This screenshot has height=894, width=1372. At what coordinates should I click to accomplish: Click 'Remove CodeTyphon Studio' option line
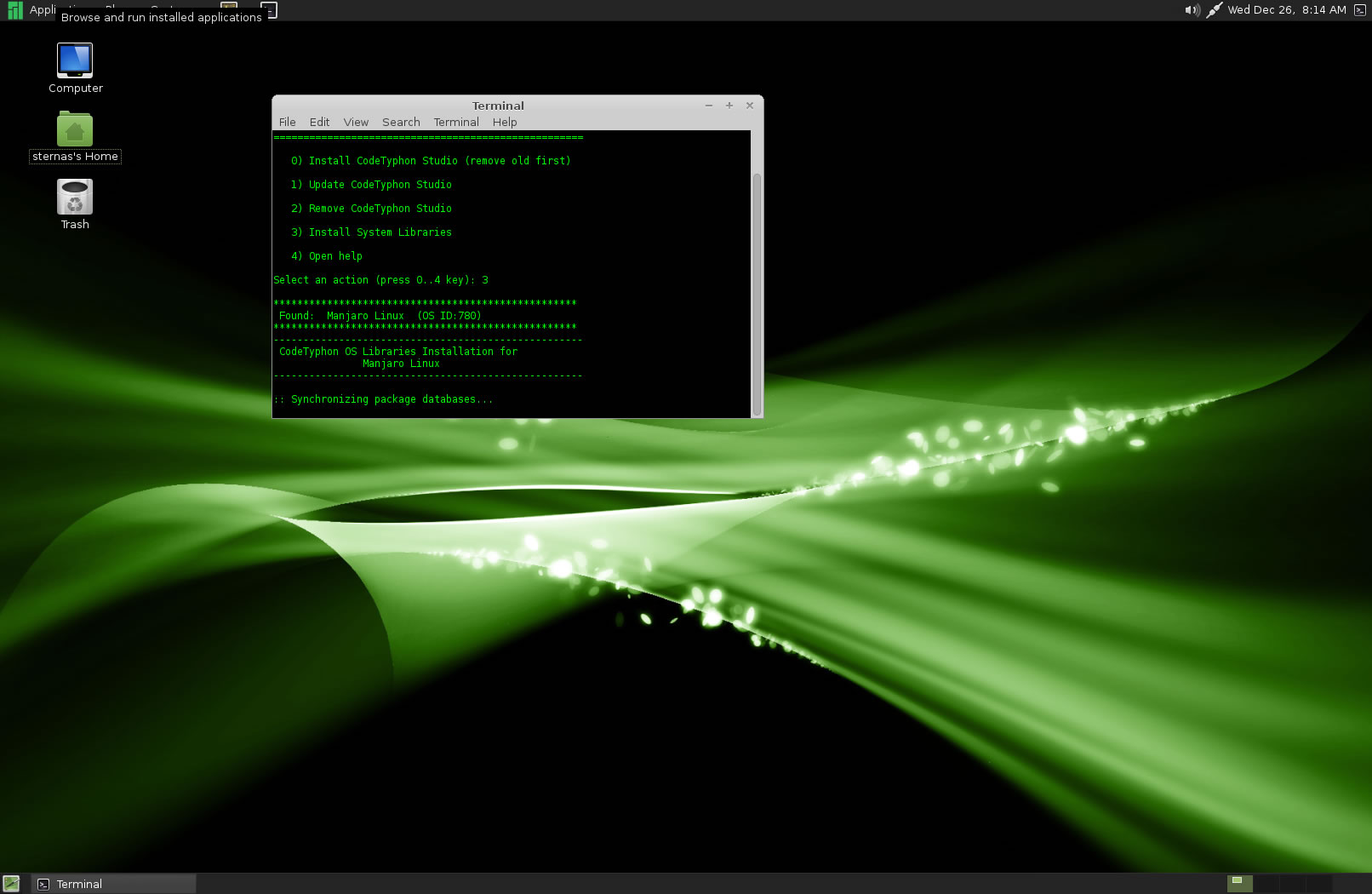(371, 209)
